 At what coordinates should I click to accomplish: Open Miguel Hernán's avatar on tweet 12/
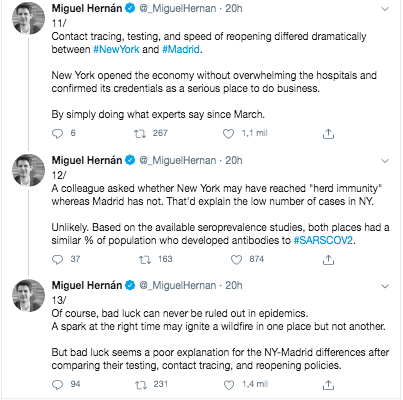[28, 170]
